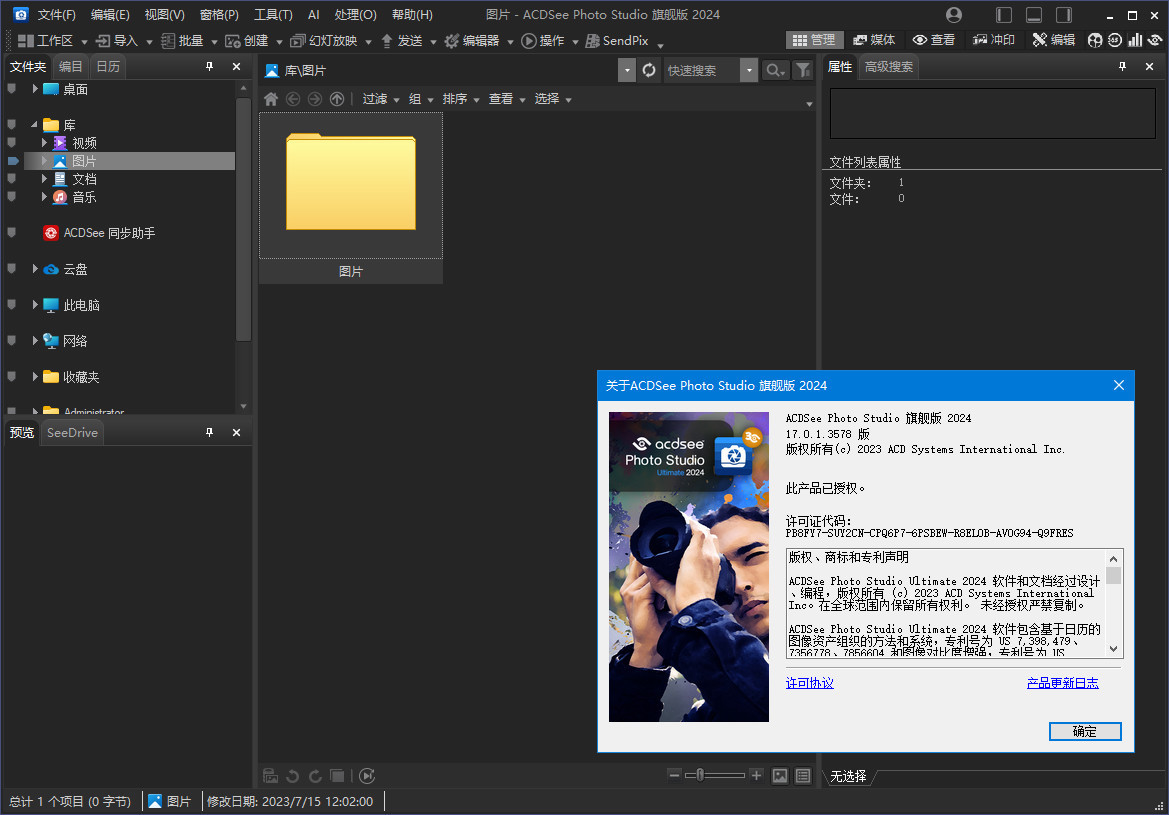Open the filter funnel icon by search
The height and width of the screenshot is (815, 1169).
802,70
